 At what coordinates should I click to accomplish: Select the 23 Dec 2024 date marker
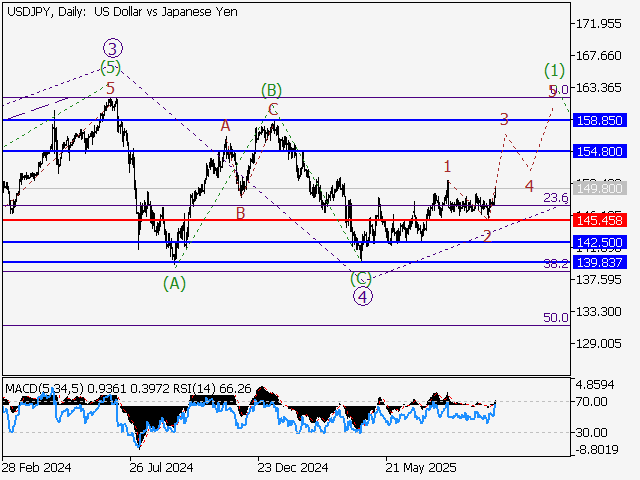(292, 467)
